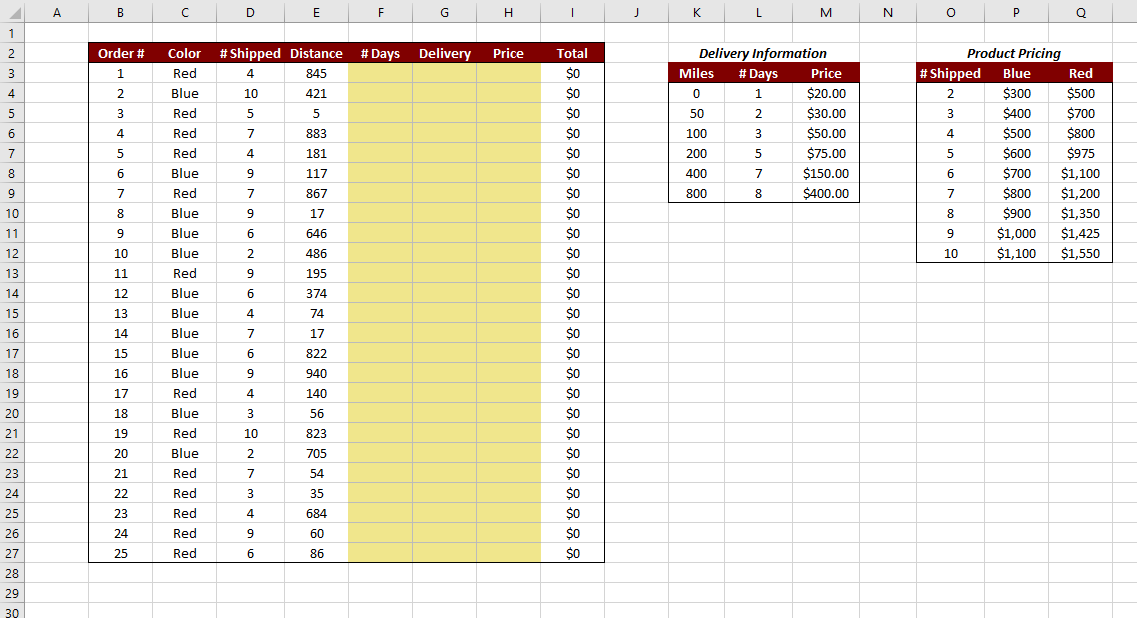Image resolution: width=1137 pixels, height=618 pixels.
Task: Click the Miles header in Delivery Information
Action: [x=697, y=73]
